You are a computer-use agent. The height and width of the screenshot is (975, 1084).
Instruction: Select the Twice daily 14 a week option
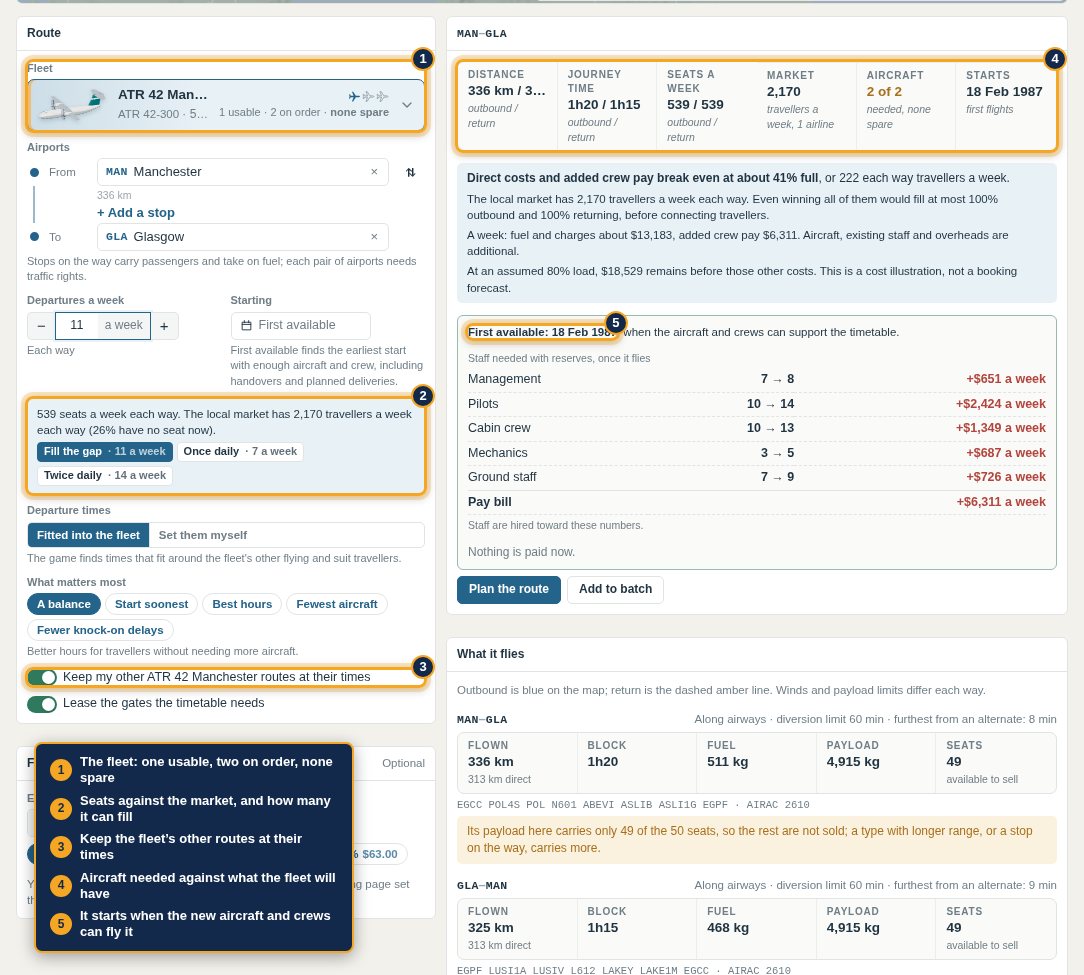tap(104, 475)
